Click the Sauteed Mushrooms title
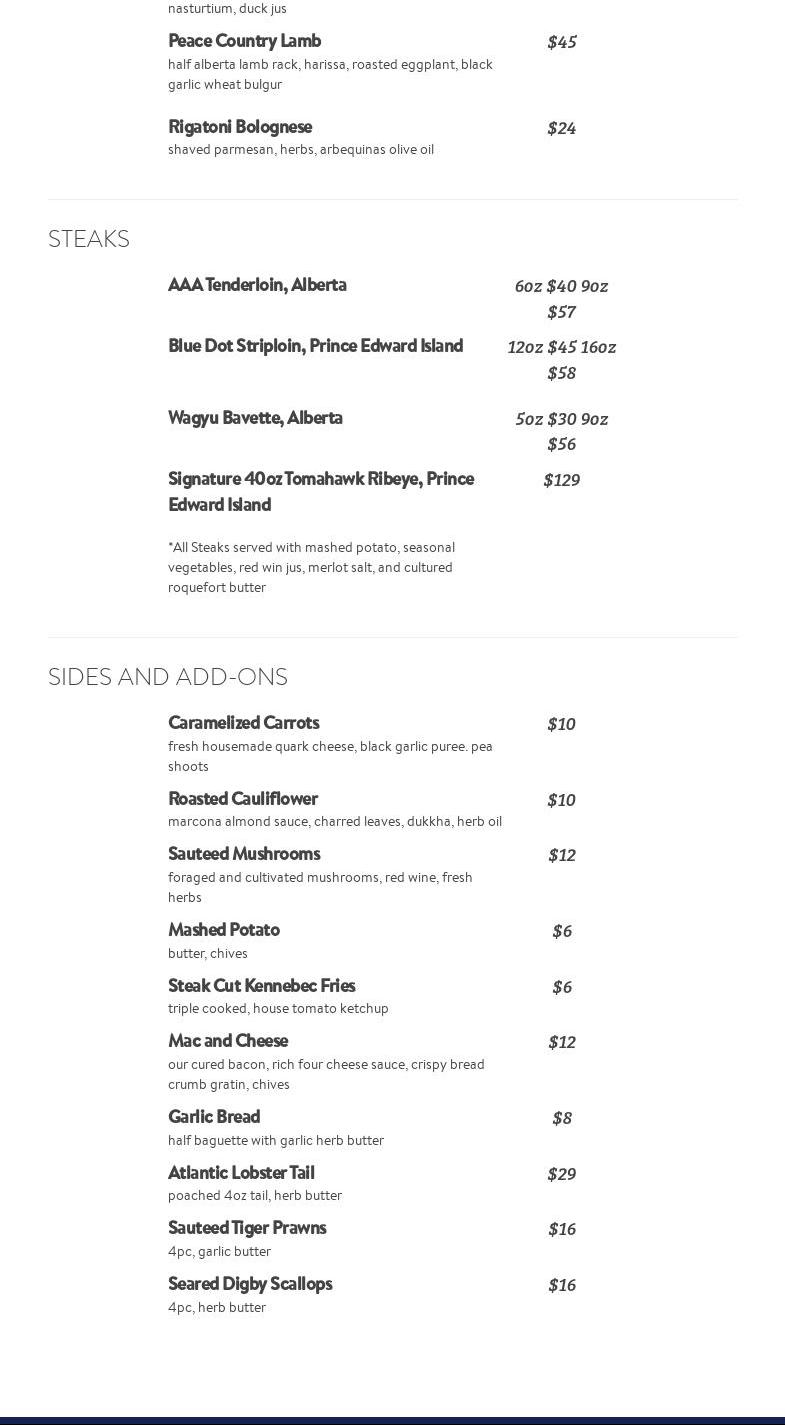 (x=244, y=854)
